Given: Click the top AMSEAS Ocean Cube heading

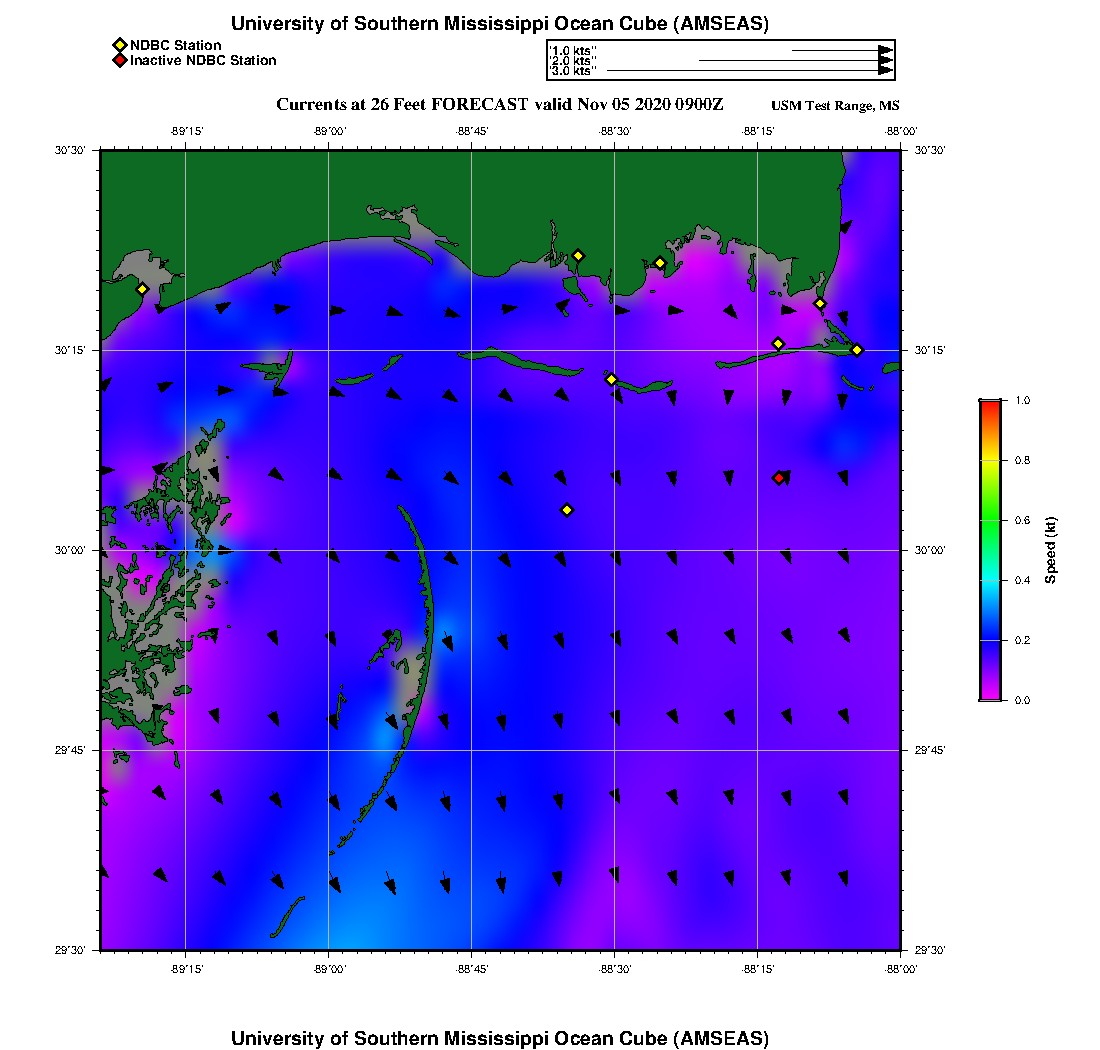Looking at the screenshot, I should tap(500, 24).
